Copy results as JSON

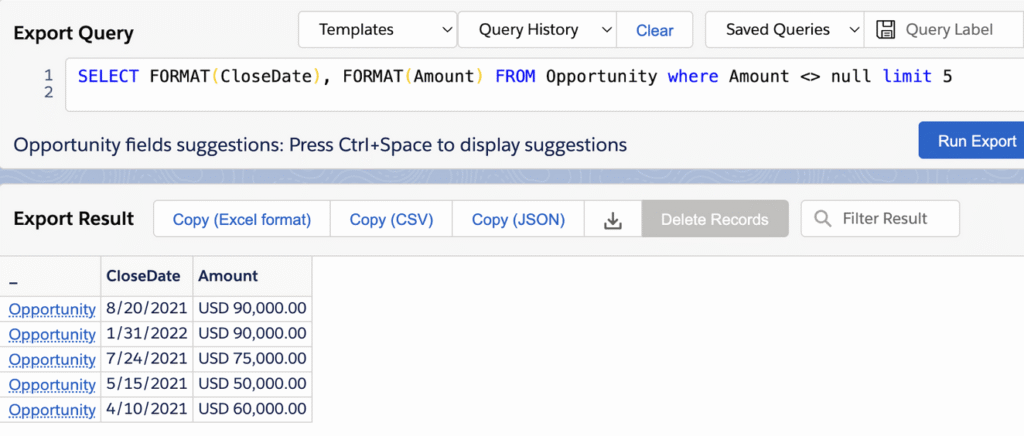[x=518, y=219]
